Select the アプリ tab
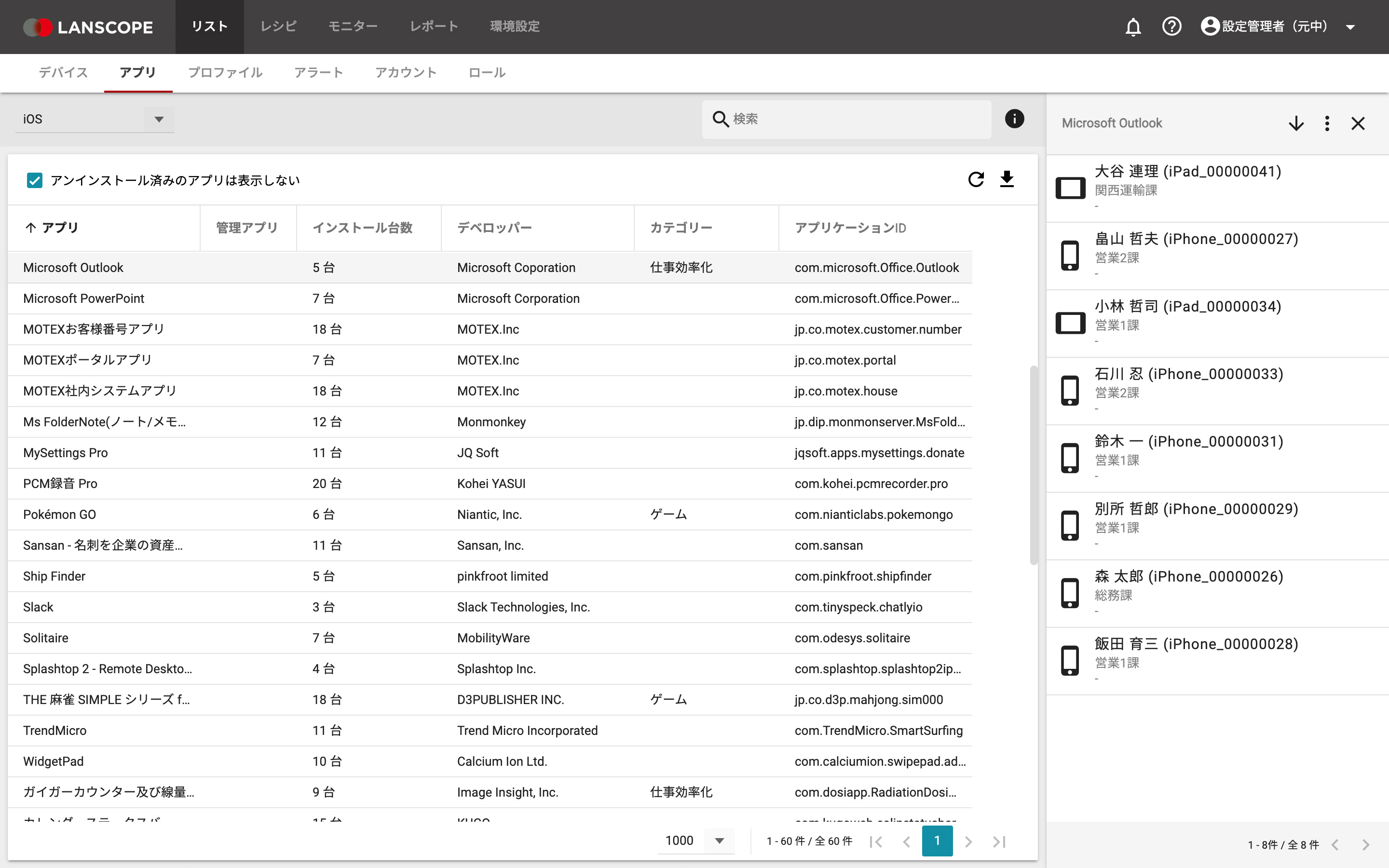1389x868 pixels. (138, 72)
